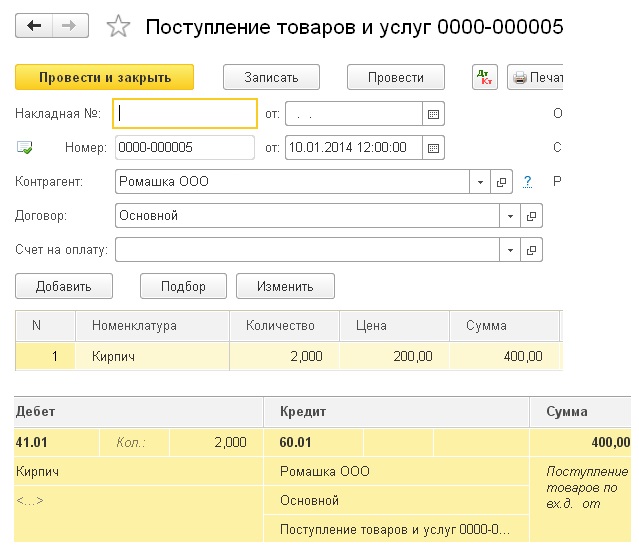Click Поступление товаров и услуг 0000-0... posting cell
Screen dimensions: 639x560
point(396,529)
